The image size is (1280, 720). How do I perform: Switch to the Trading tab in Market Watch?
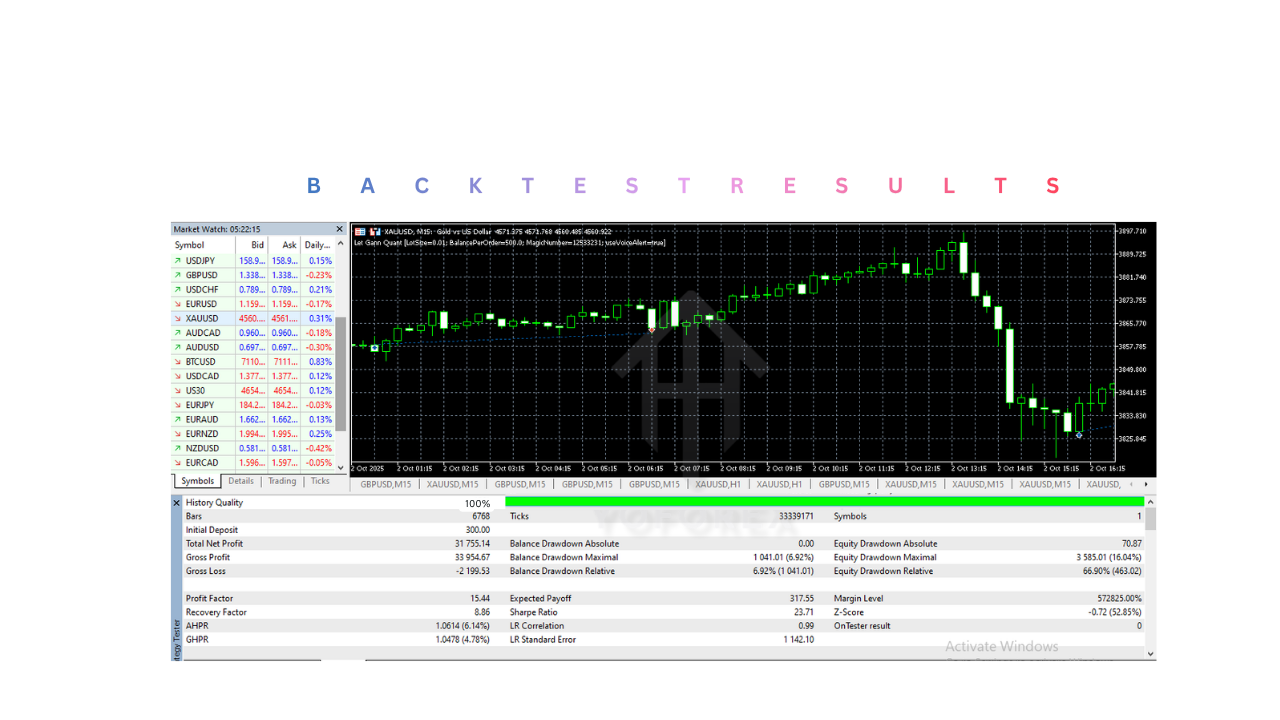pos(281,481)
